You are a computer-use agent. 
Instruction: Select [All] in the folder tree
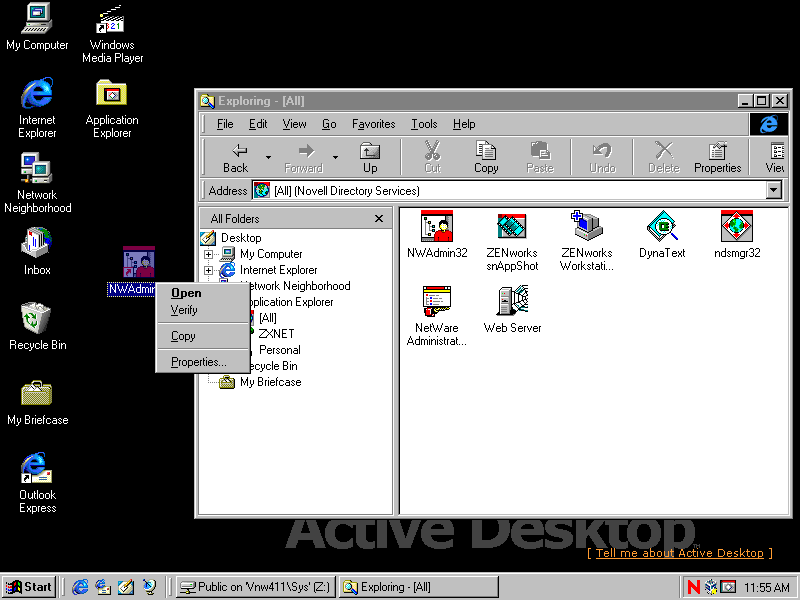coord(267,318)
